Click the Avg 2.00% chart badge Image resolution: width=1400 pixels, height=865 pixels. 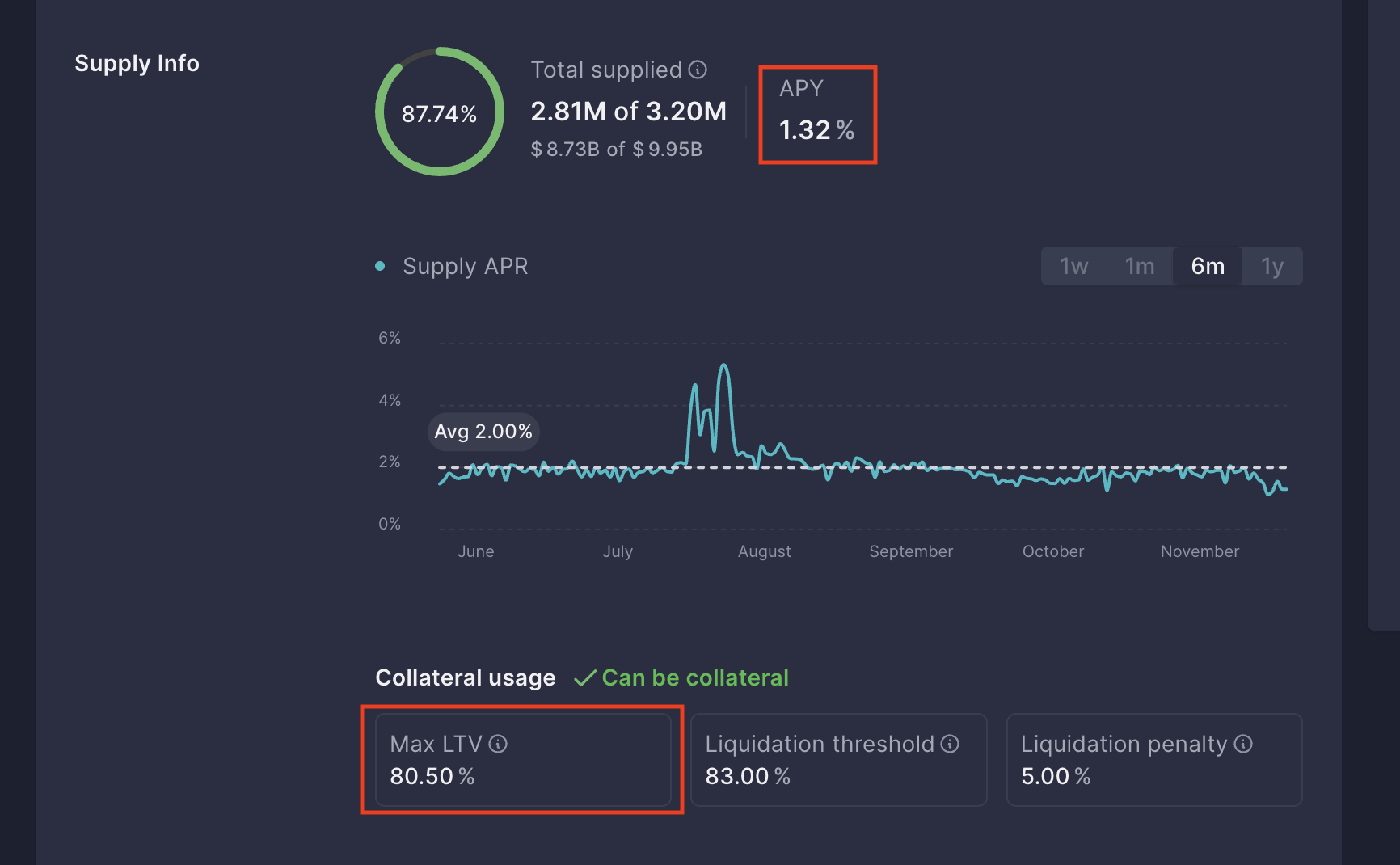tap(483, 432)
